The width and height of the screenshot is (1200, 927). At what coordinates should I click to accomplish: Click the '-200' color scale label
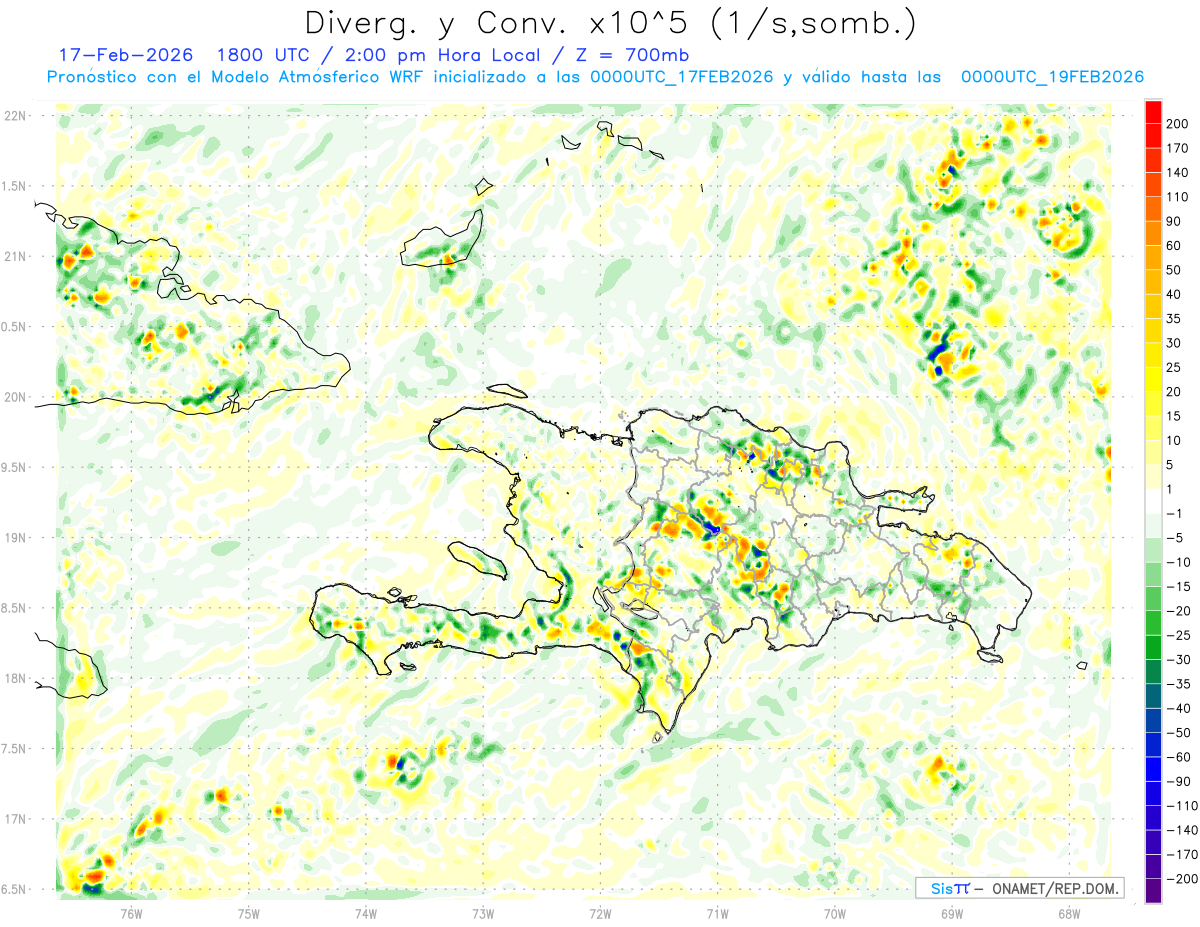pos(1184,880)
